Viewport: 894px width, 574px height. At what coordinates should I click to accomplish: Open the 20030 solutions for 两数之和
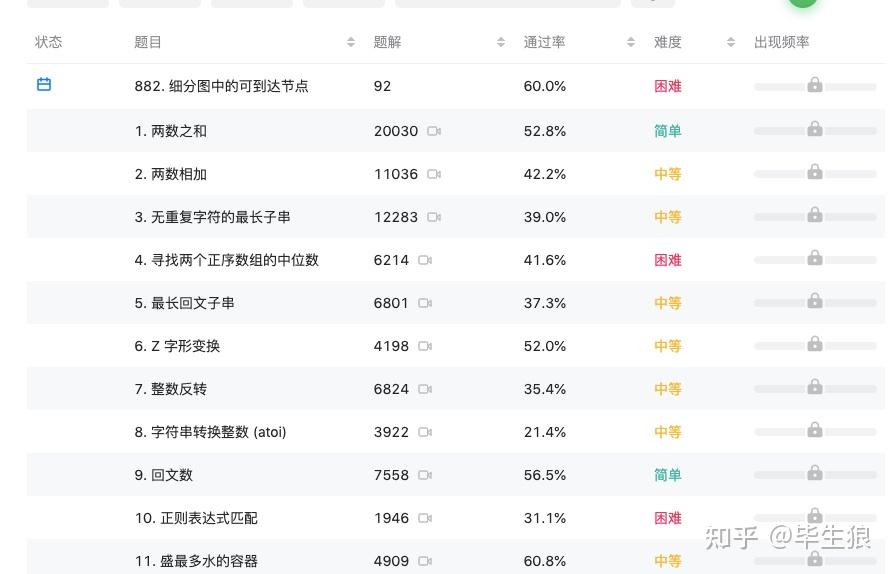[x=396, y=131]
